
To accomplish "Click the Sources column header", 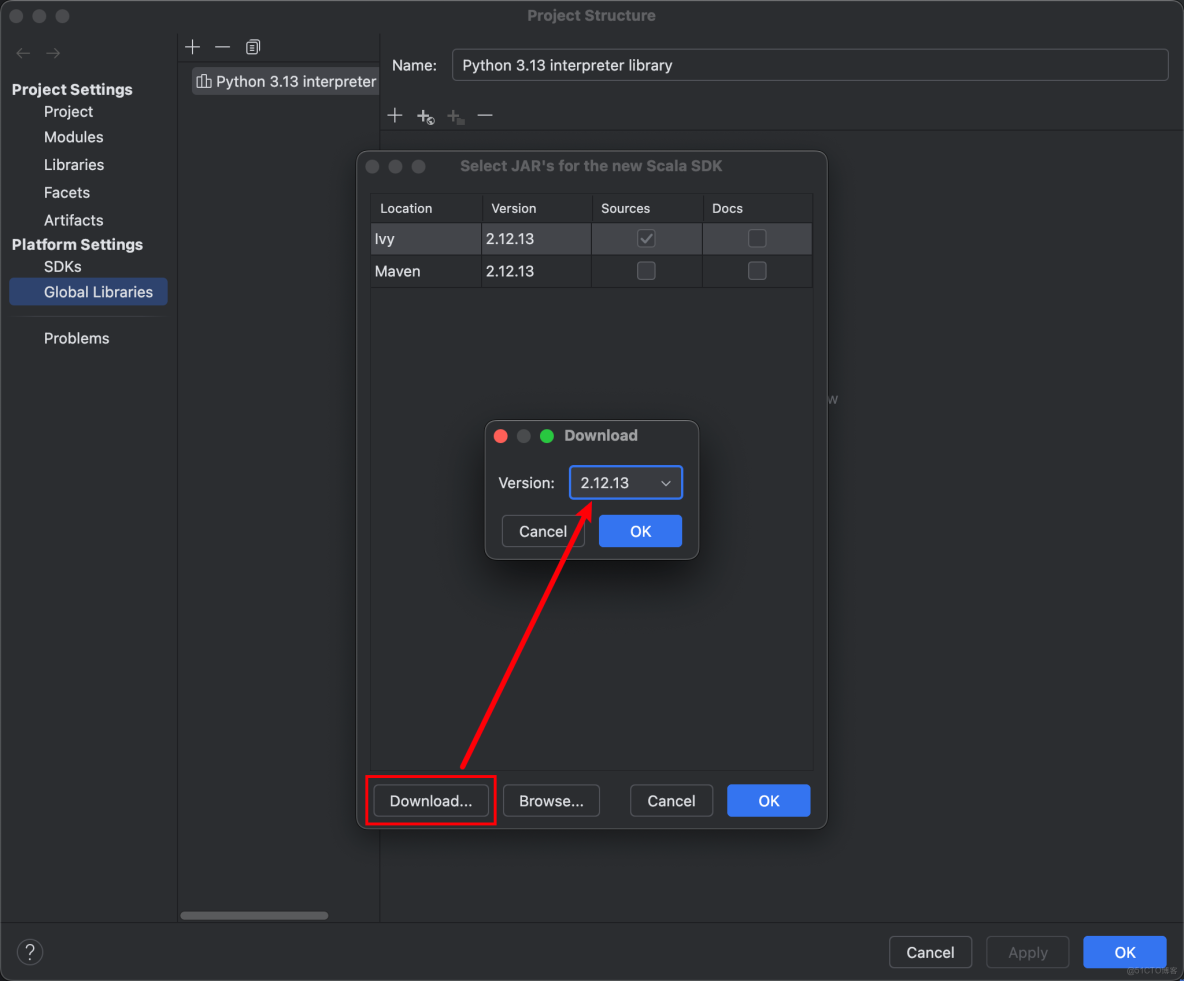I will click(x=646, y=208).
